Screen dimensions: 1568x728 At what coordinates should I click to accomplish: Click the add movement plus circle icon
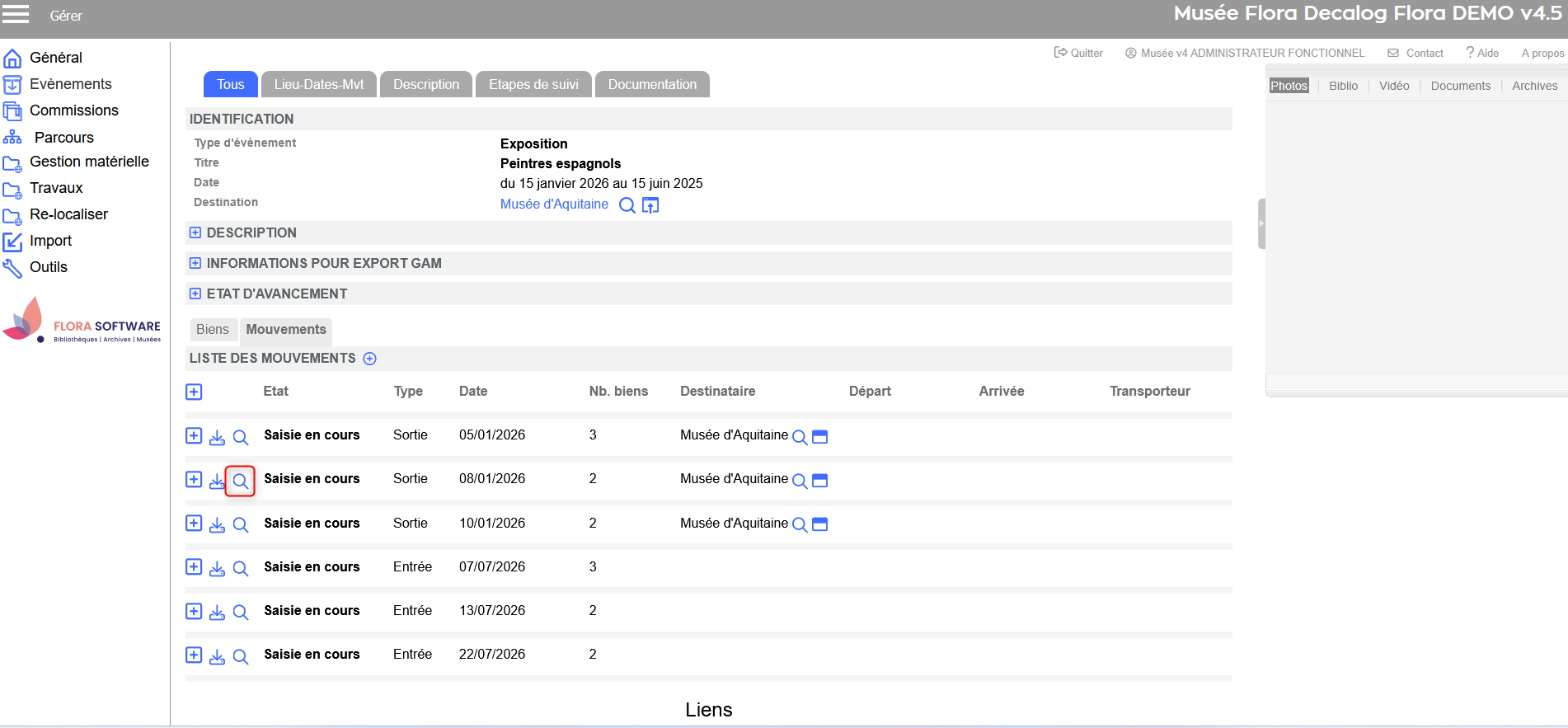(x=370, y=359)
